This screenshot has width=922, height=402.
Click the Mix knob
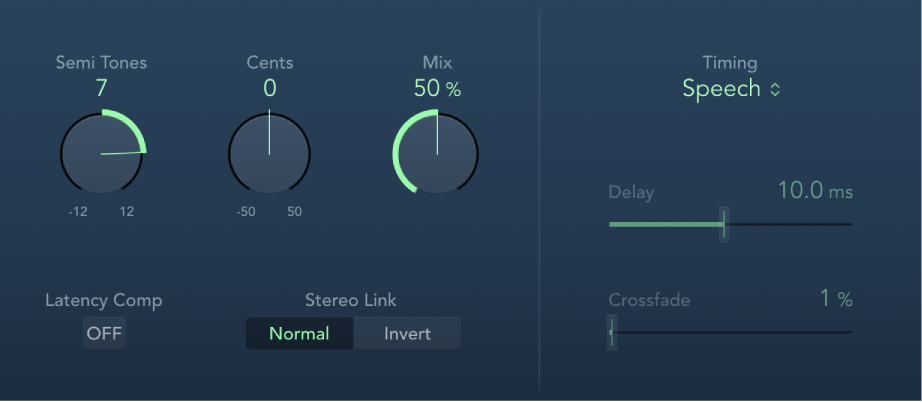tap(436, 153)
